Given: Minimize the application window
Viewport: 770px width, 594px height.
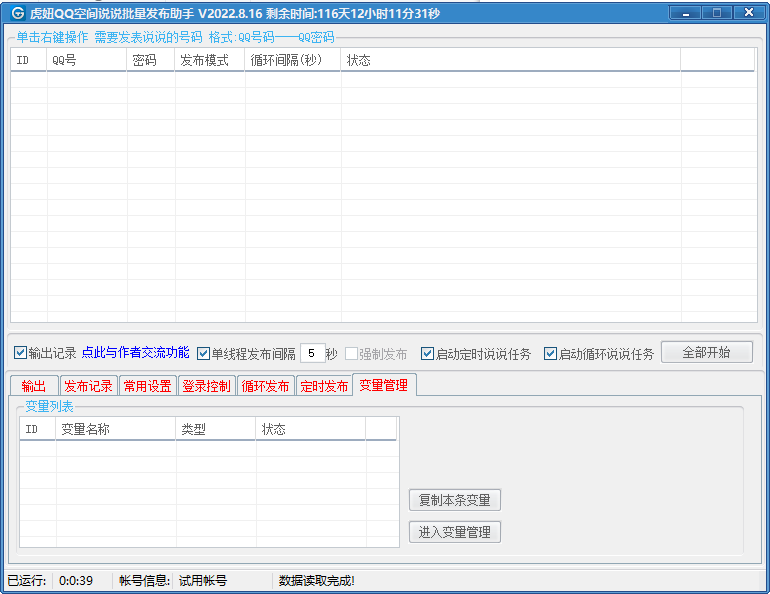Looking at the screenshot, I should (686, 13).
